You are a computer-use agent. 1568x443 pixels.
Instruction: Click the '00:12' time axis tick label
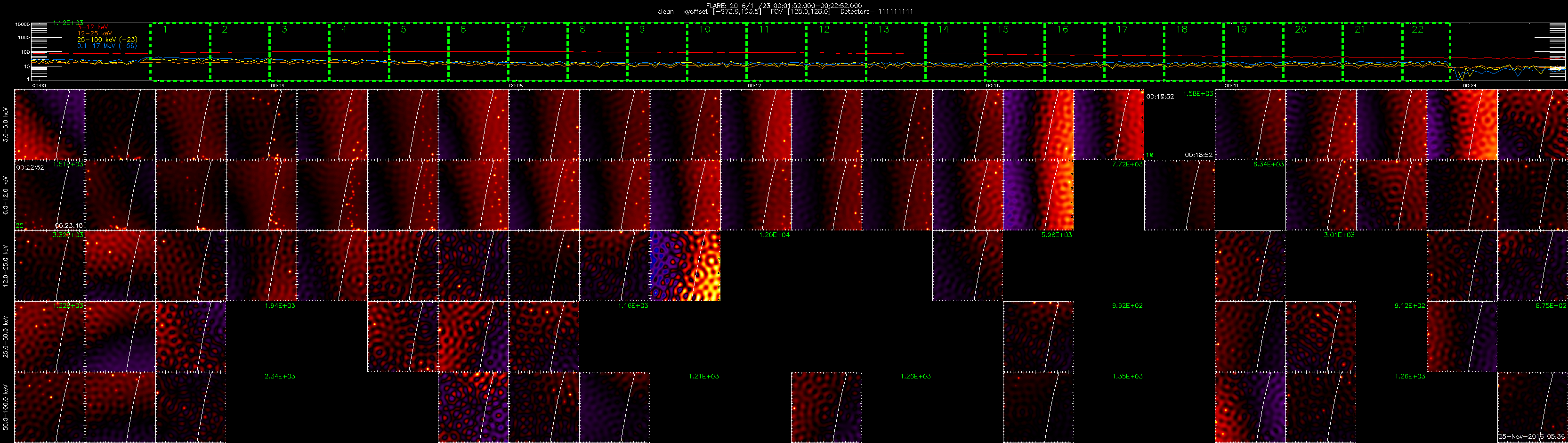754,86
